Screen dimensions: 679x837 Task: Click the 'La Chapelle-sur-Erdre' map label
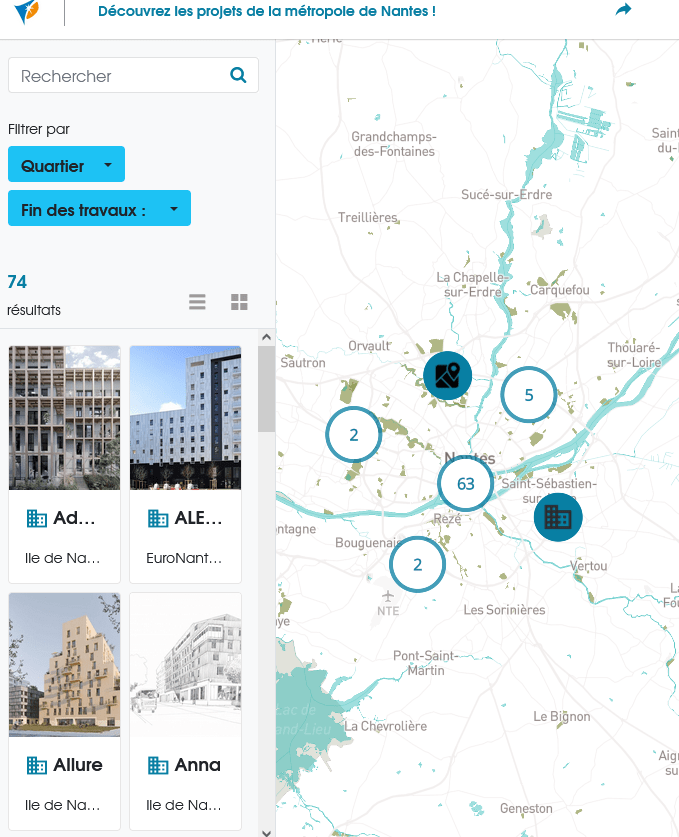[472, 285]
